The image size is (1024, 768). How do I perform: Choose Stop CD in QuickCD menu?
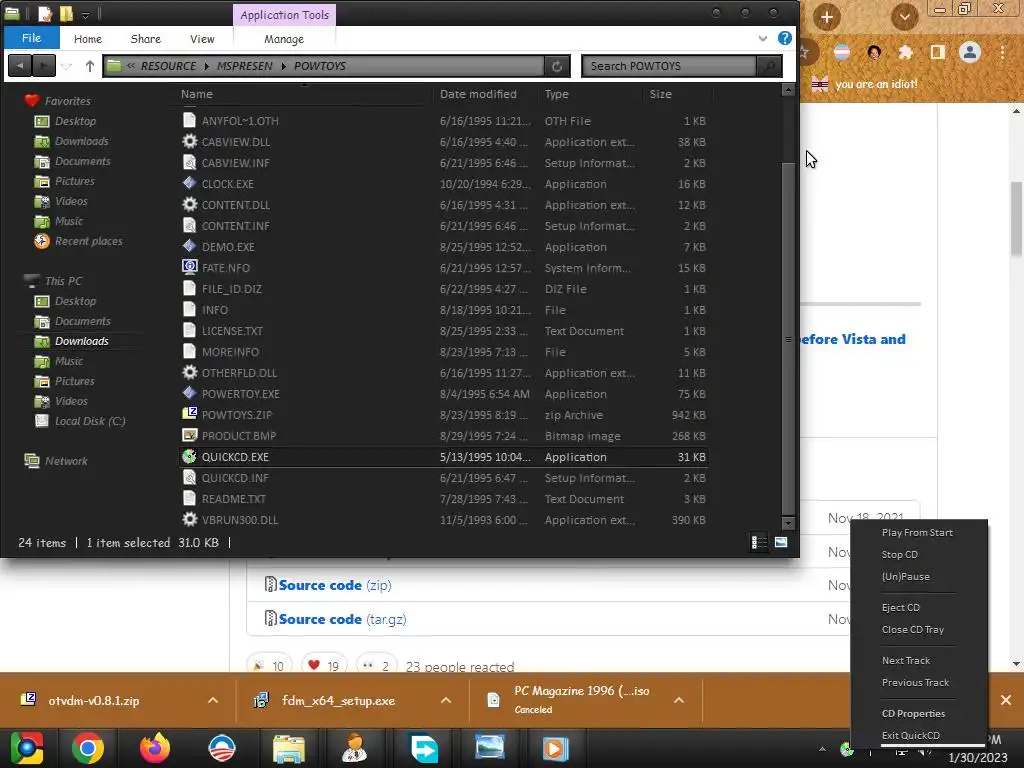899,554
